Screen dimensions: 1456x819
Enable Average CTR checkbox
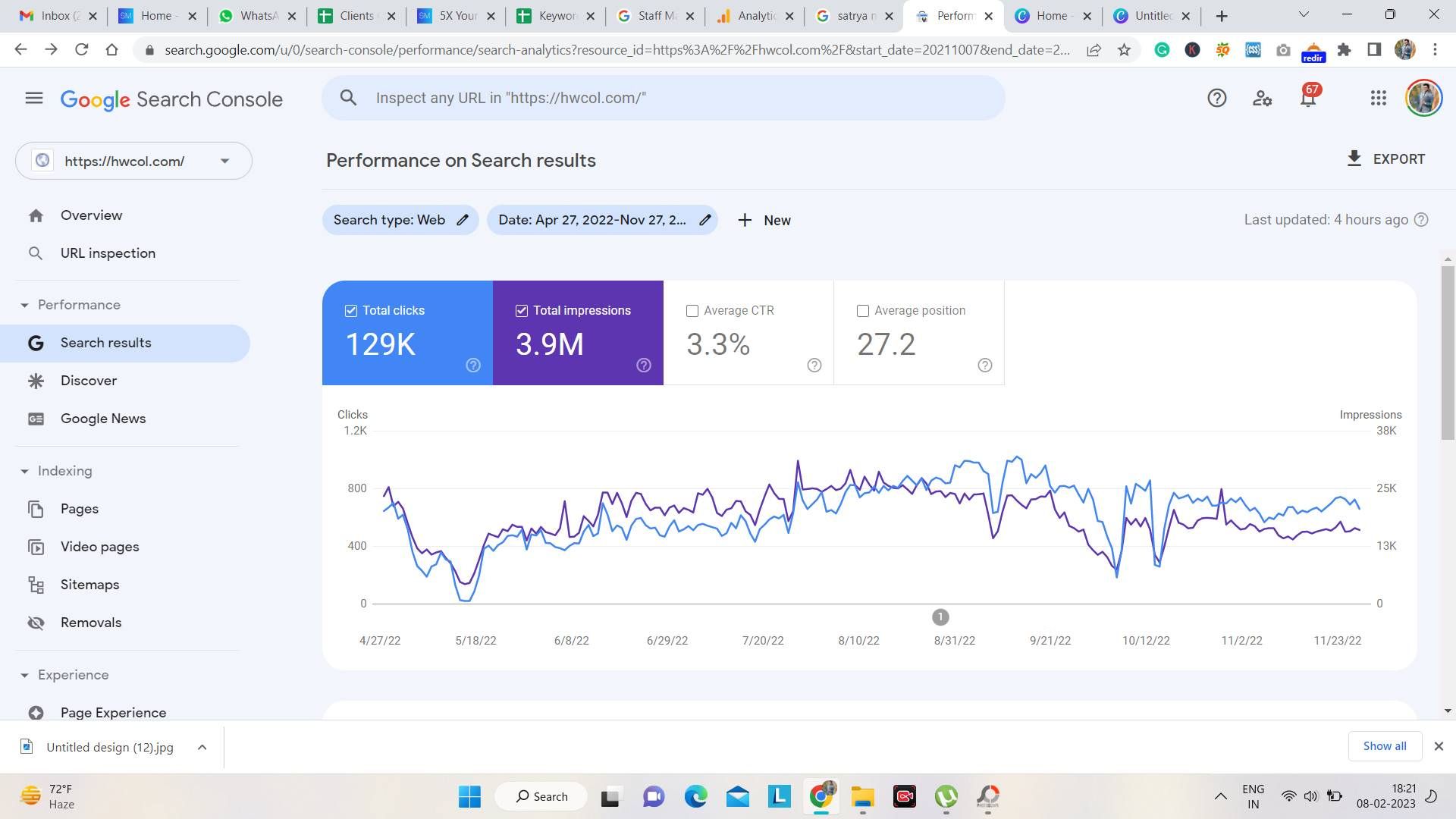[x=692, y=311]
